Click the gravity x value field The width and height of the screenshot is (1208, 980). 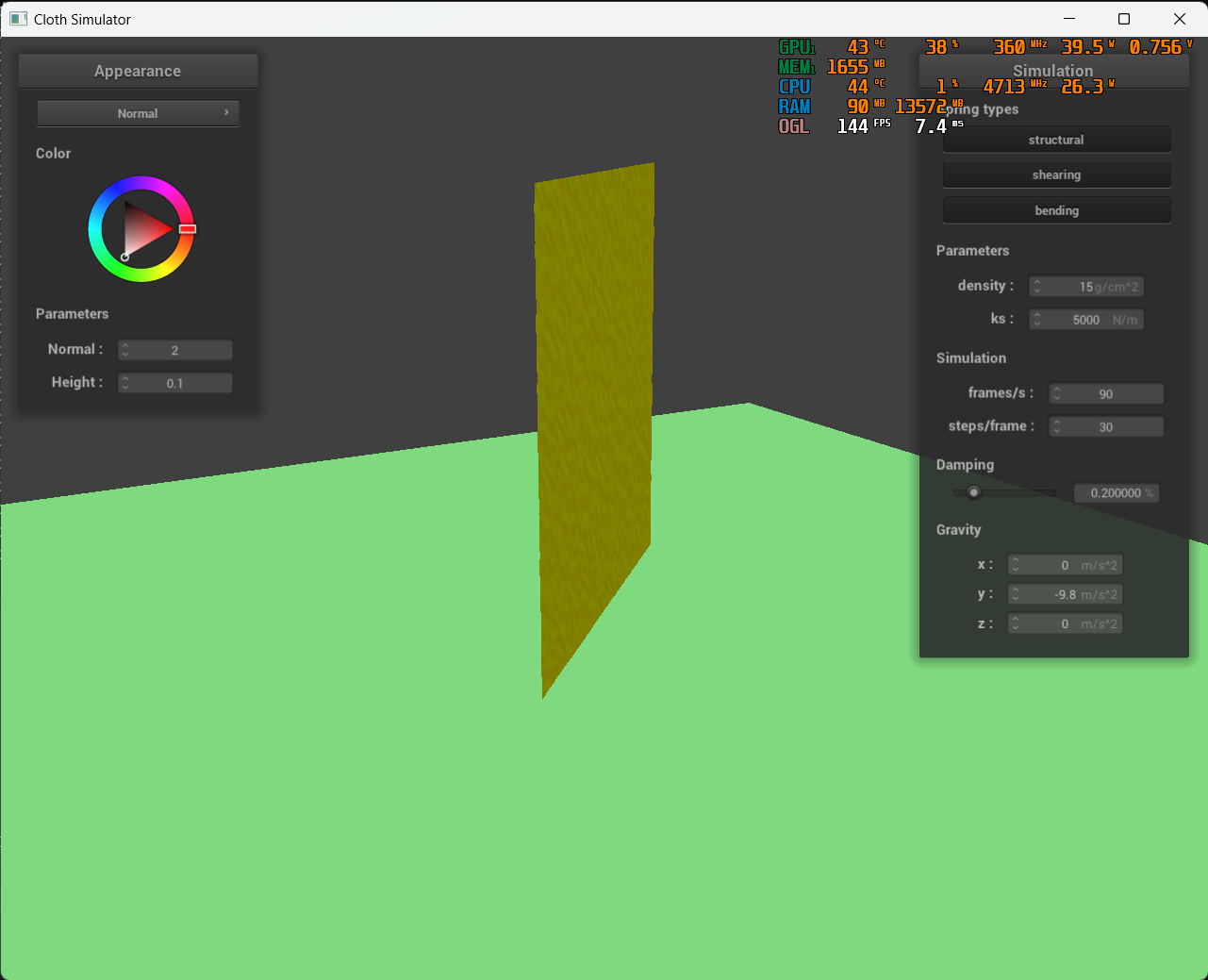[1066, 565]
